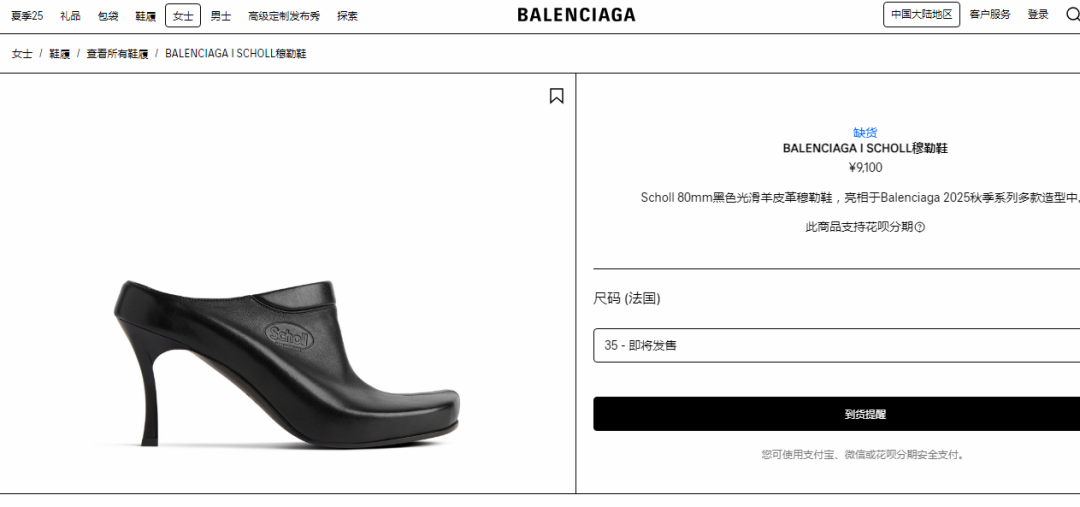The image size is (1080, 507).
Task: Change region via 中国大陆地区 button
Action: 922,14
